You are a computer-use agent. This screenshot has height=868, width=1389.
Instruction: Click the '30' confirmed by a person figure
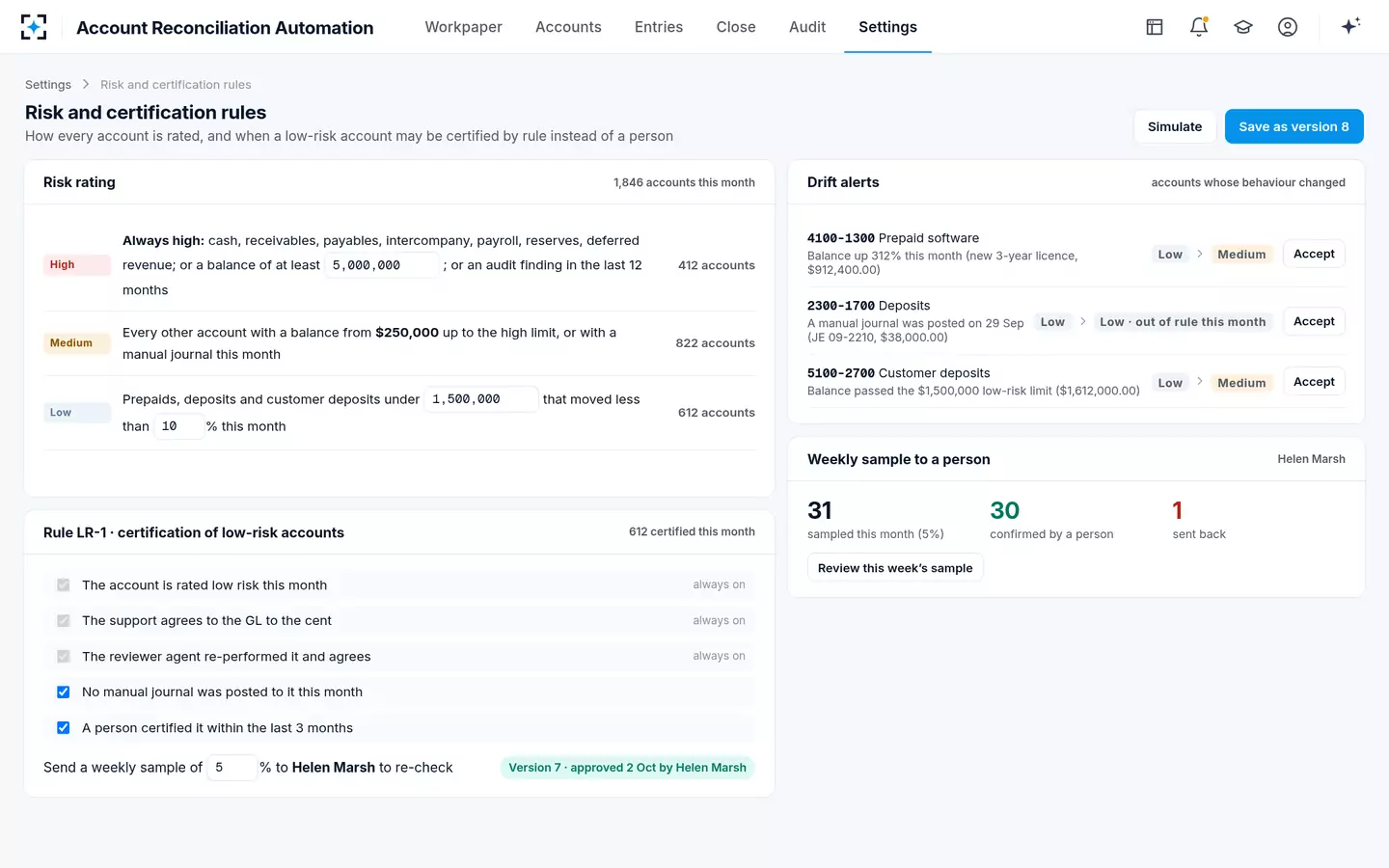[1004, 510]
